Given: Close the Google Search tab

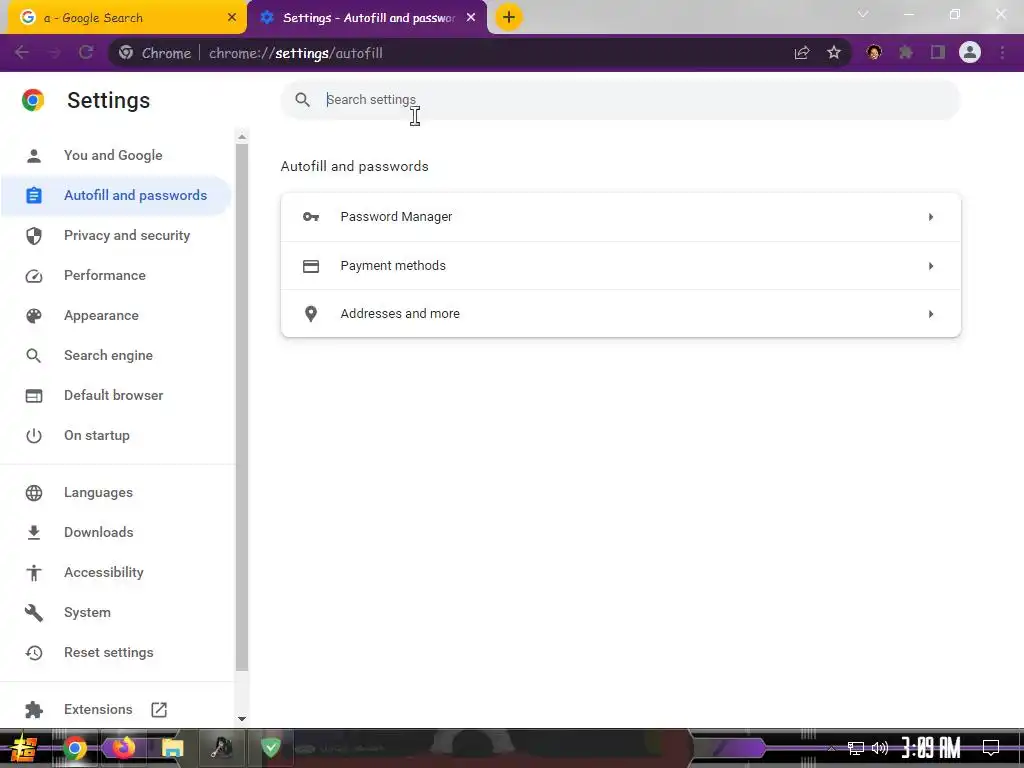Looking at the screenshot, I should 232,18.
